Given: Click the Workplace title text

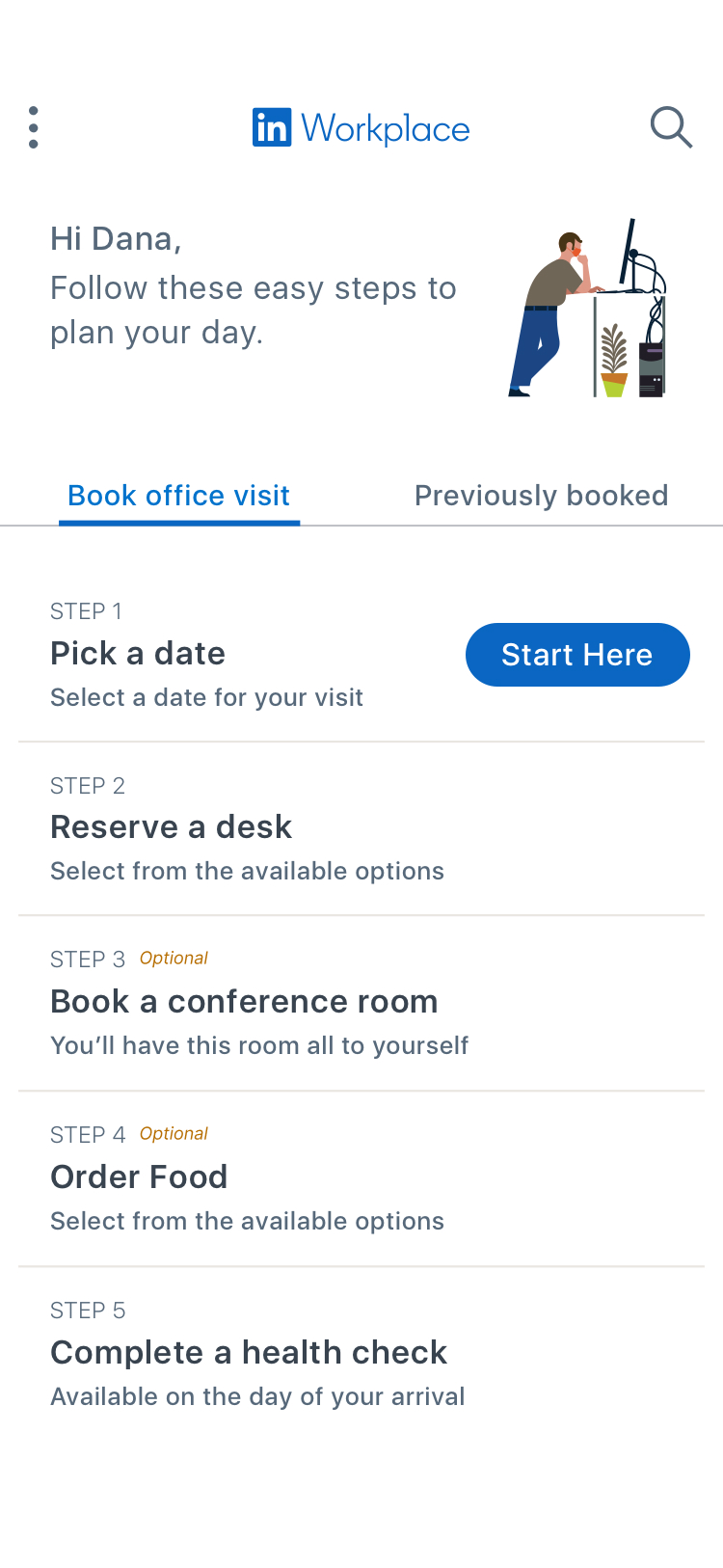Looking at the screenshot, I should click(386, 128).
